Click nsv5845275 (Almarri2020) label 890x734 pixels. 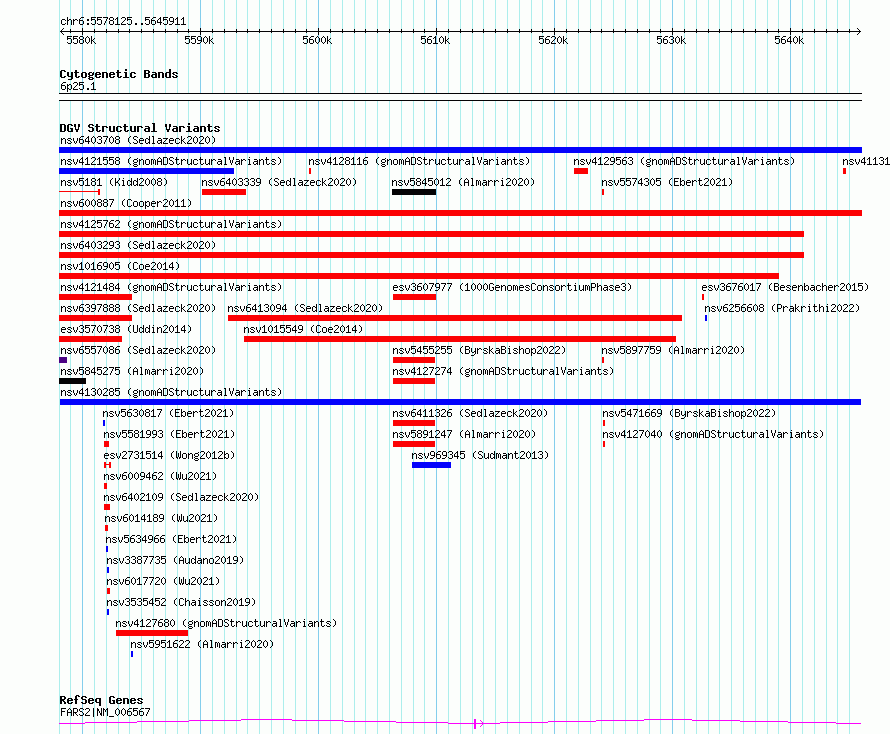point(132,371)
